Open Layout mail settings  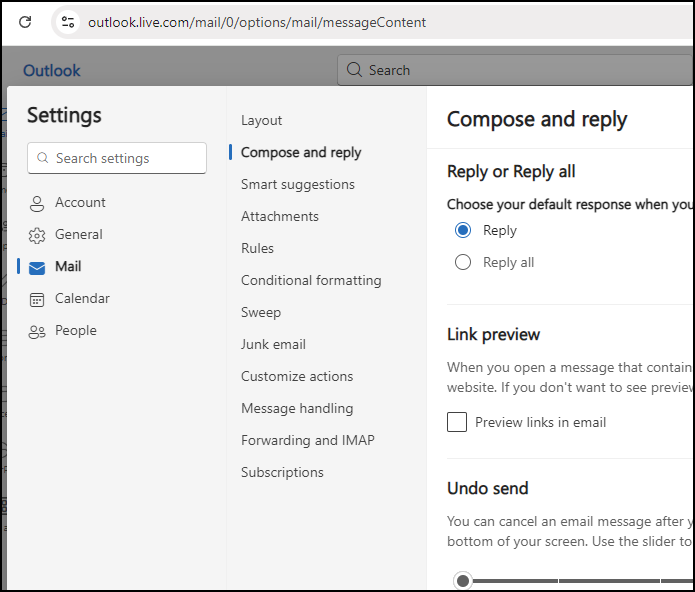pos(262,120)
